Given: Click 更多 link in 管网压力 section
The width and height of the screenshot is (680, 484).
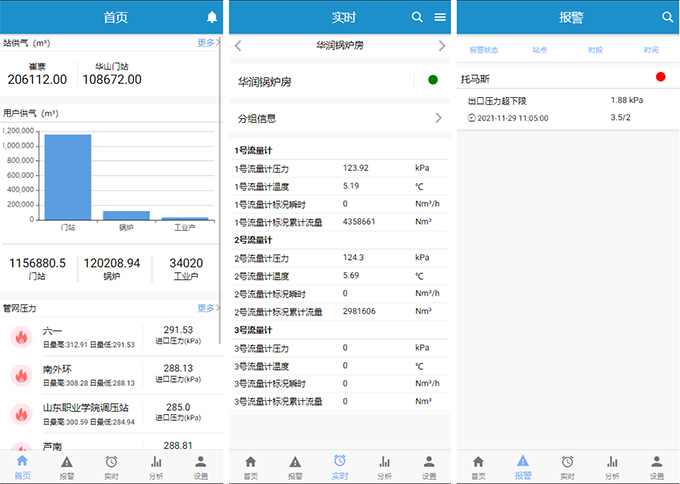Looking at the screenshot, I should tap(208, 308).
